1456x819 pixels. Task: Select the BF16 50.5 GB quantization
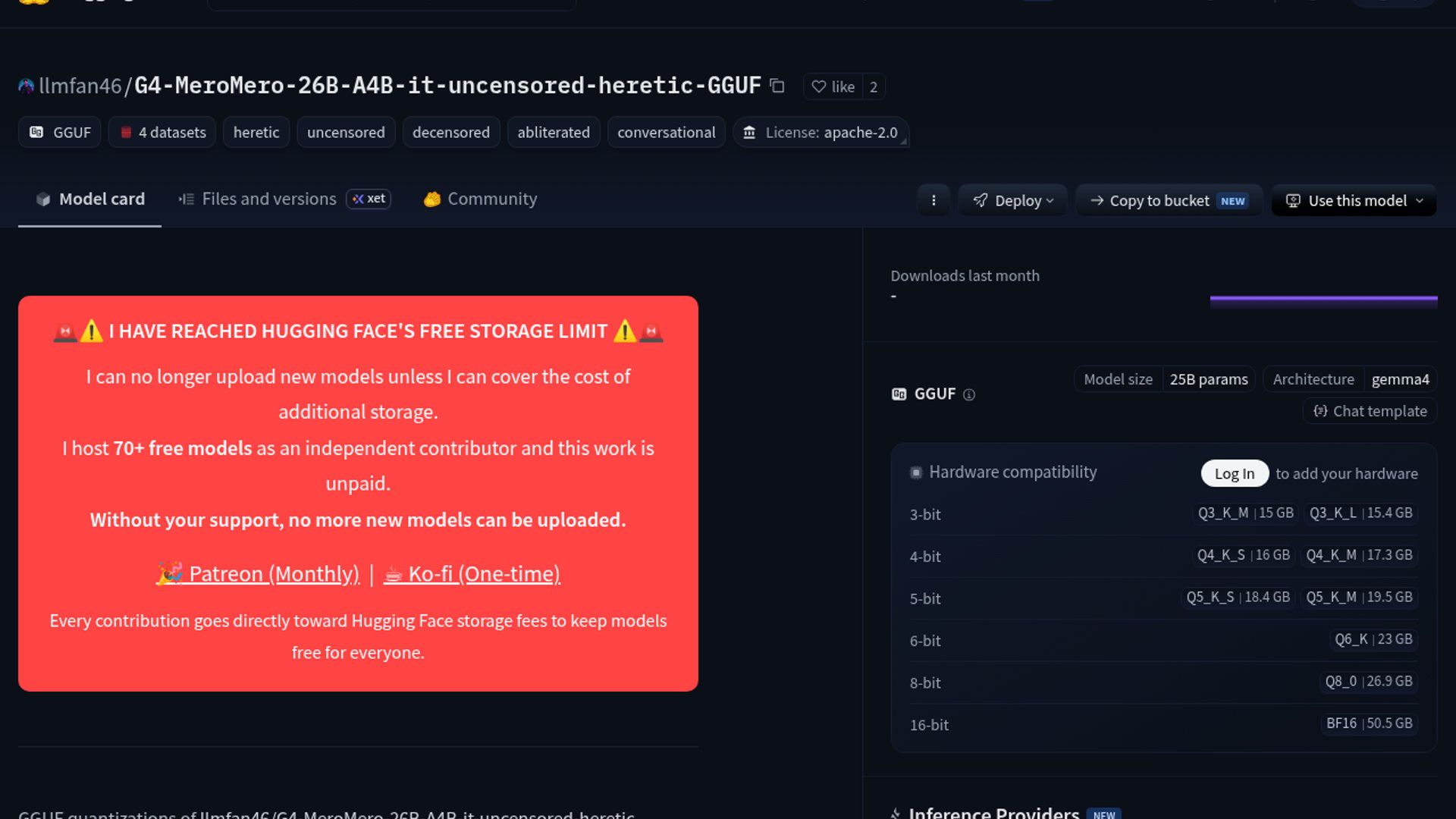coord(1369,723)
